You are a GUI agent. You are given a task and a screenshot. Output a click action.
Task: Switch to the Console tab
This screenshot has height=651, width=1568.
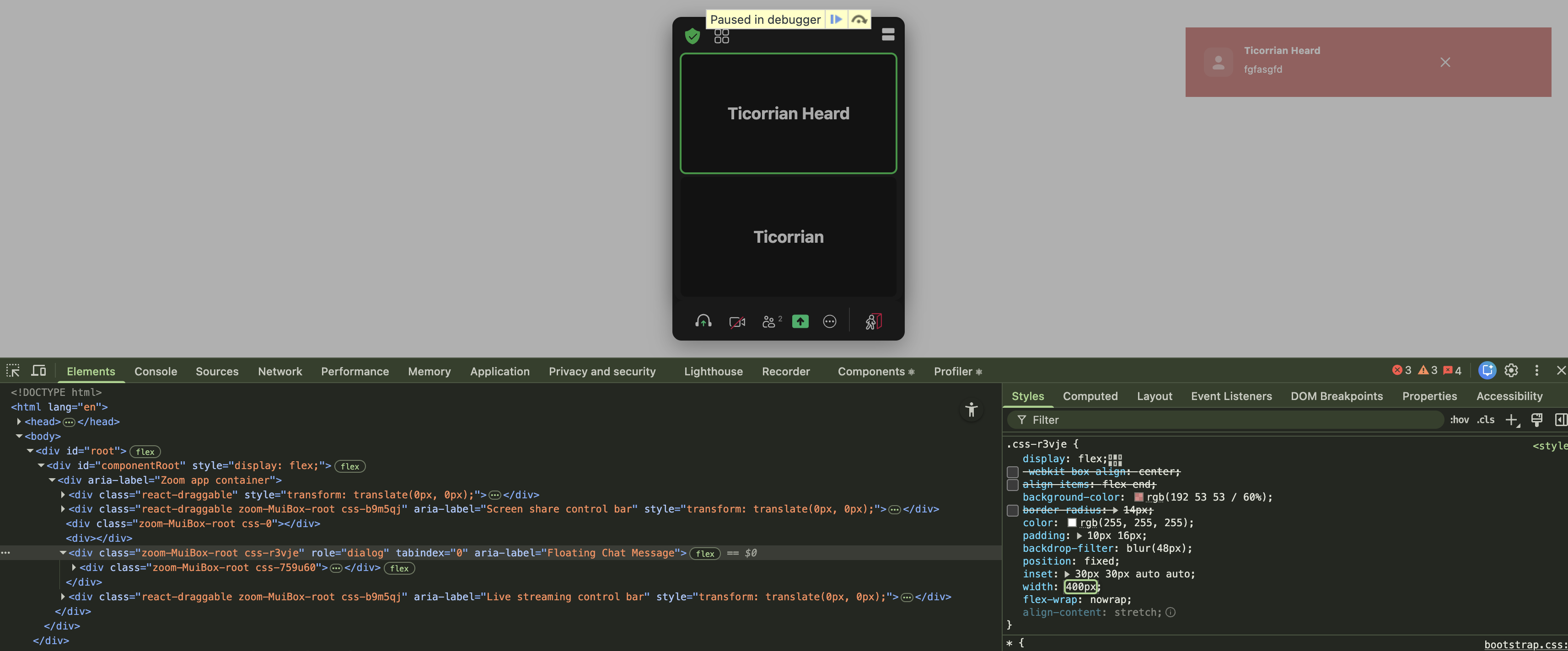155,371
